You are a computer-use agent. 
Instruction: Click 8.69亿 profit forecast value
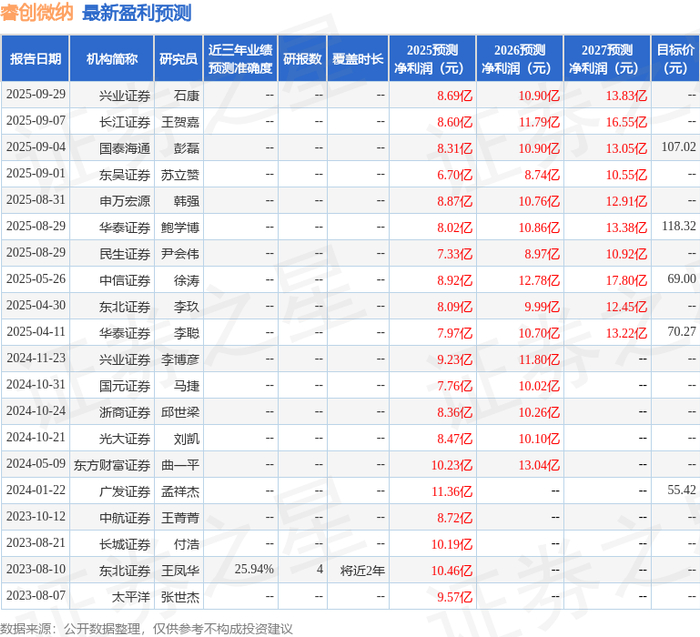point(454,96)
